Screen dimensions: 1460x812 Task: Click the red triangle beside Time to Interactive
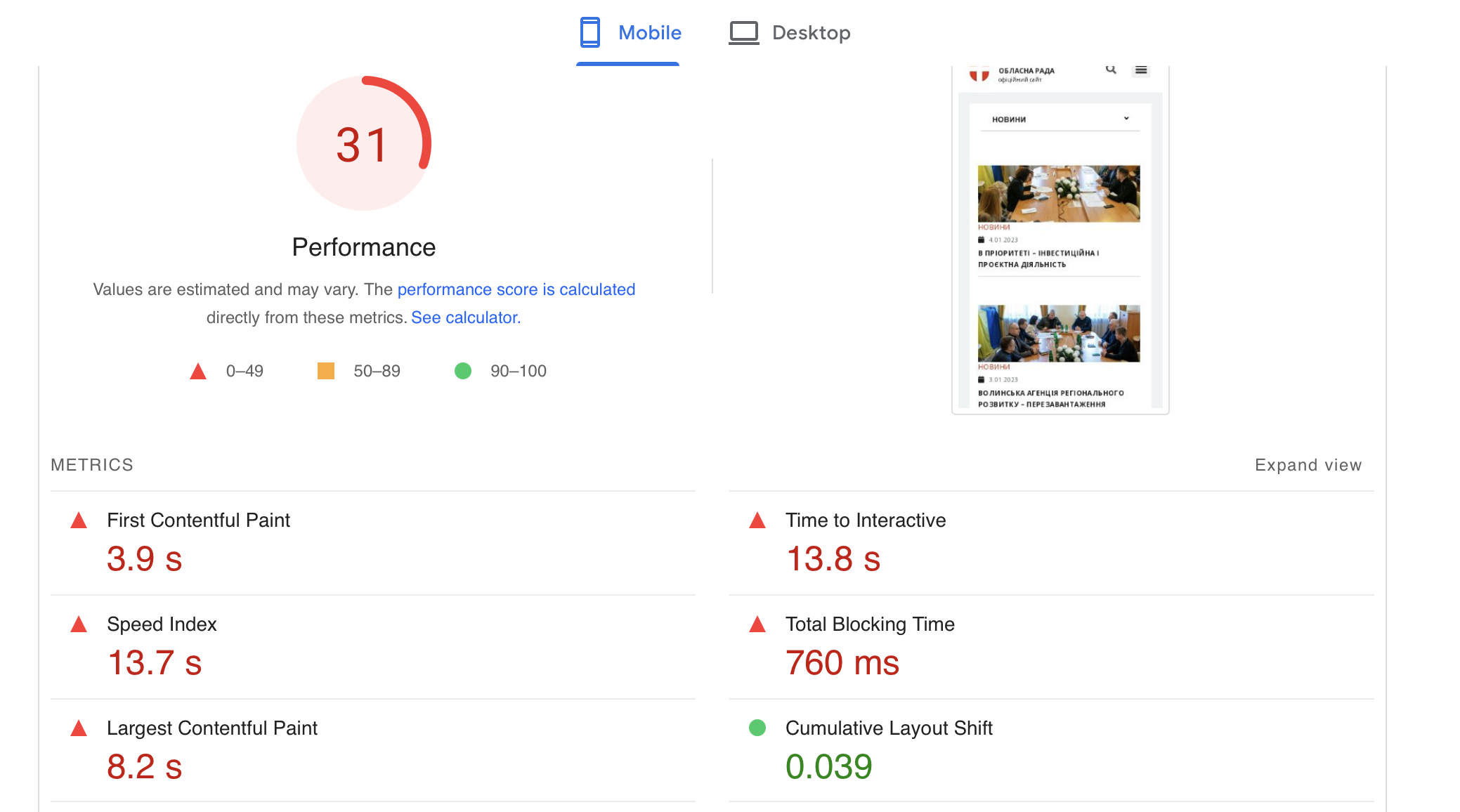[x=757, y=520]
